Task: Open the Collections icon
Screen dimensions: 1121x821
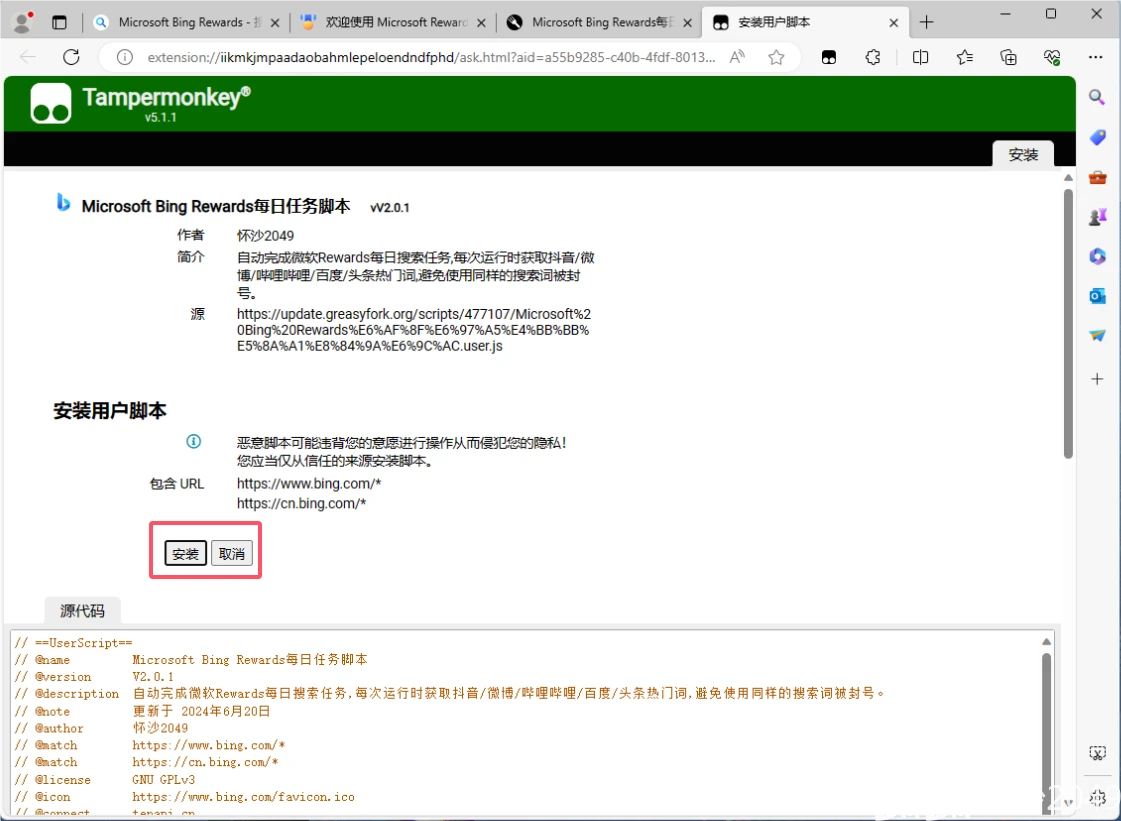Action: pos(1009,57)
